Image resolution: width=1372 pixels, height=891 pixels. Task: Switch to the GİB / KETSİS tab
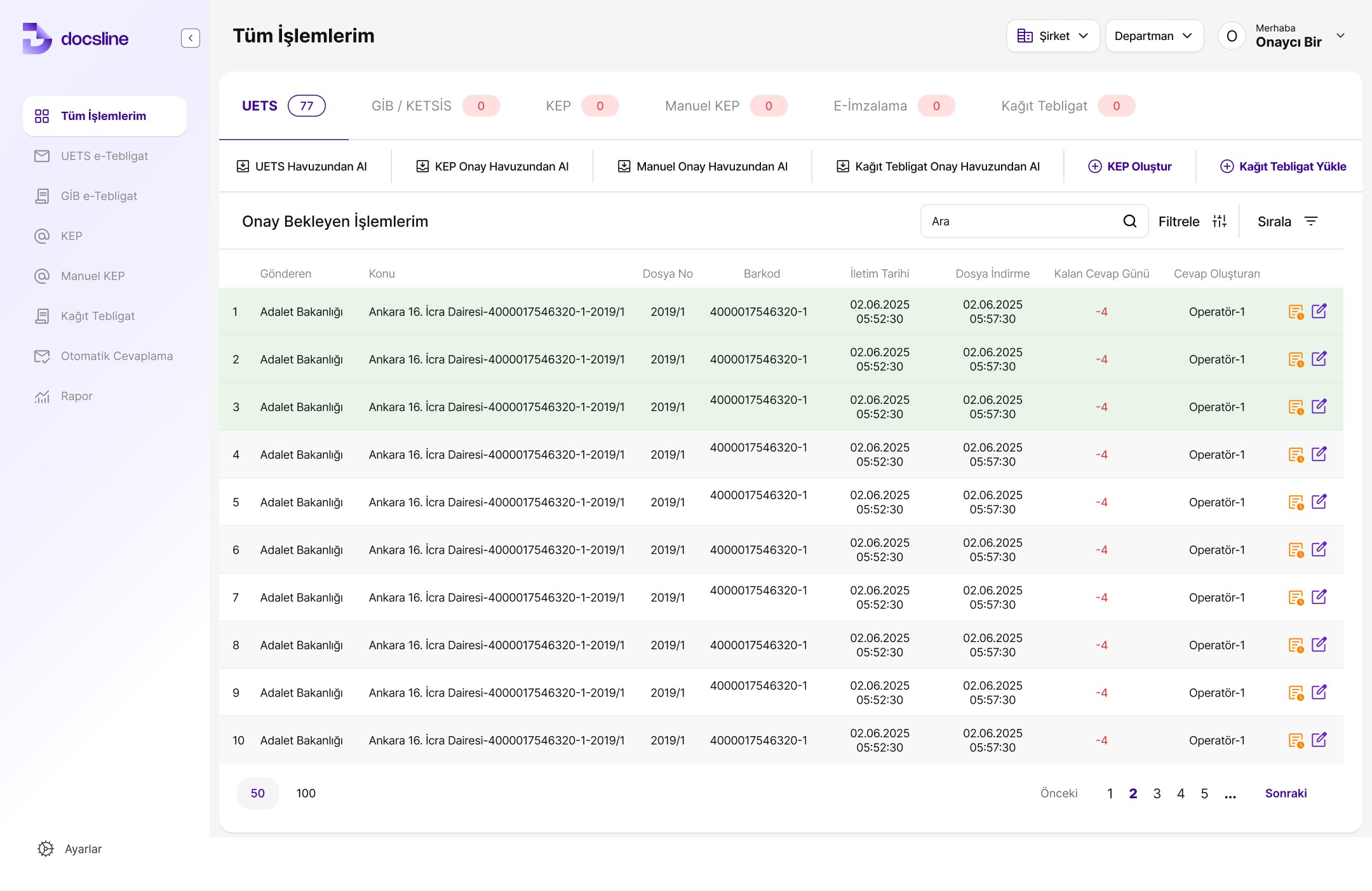[412, 106]
